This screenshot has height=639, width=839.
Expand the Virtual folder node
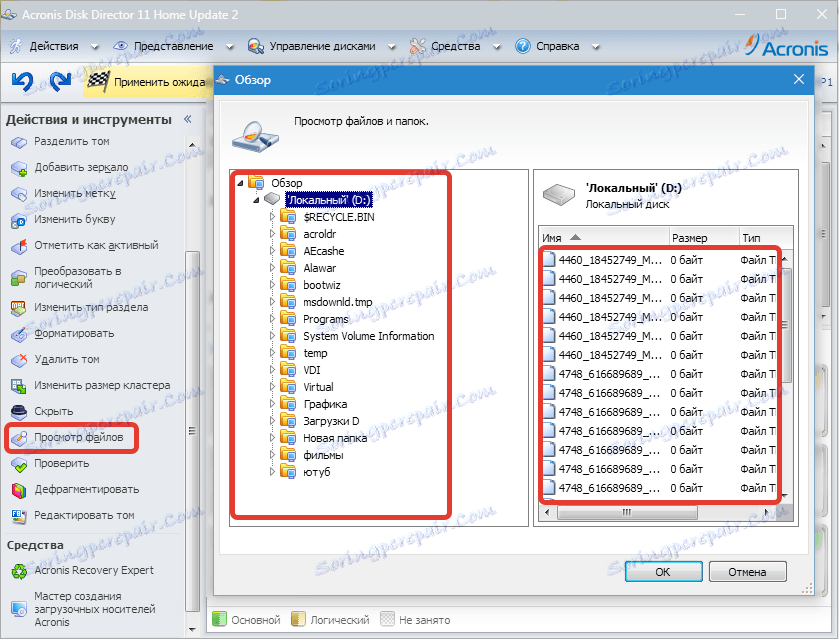272,387
